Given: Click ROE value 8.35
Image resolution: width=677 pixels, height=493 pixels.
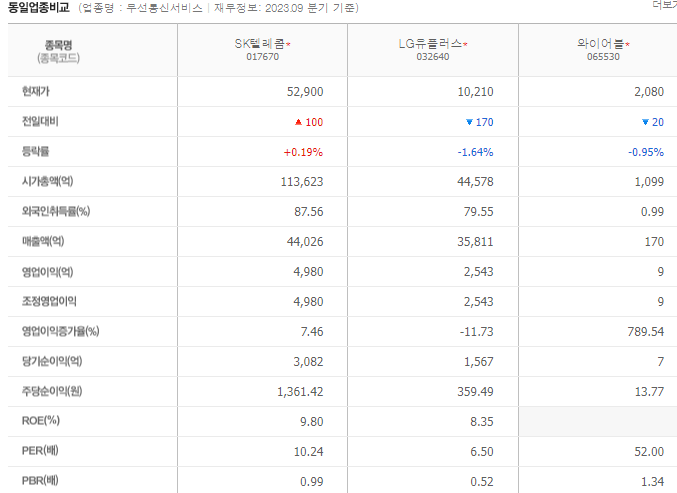Looking at the screenshot, I should 482,421.
